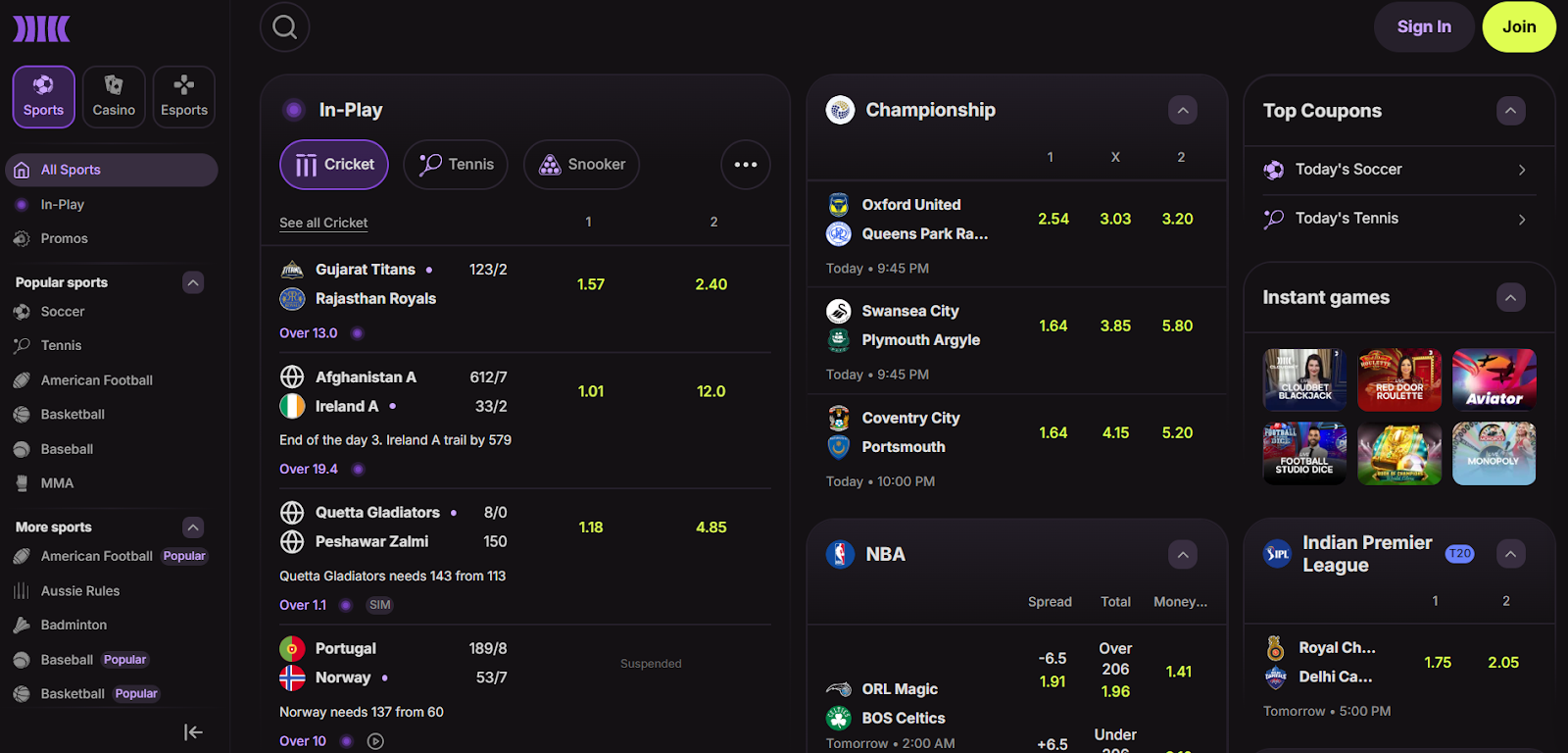This screenshot has height=753, width=1568.
Task: Select All Sports in the sidebar
Action: pos(112,170)
